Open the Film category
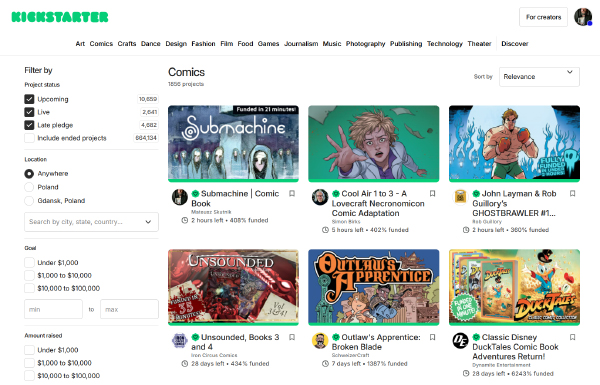The height and width of the screenshot is (385, 600). pos(227,44)
